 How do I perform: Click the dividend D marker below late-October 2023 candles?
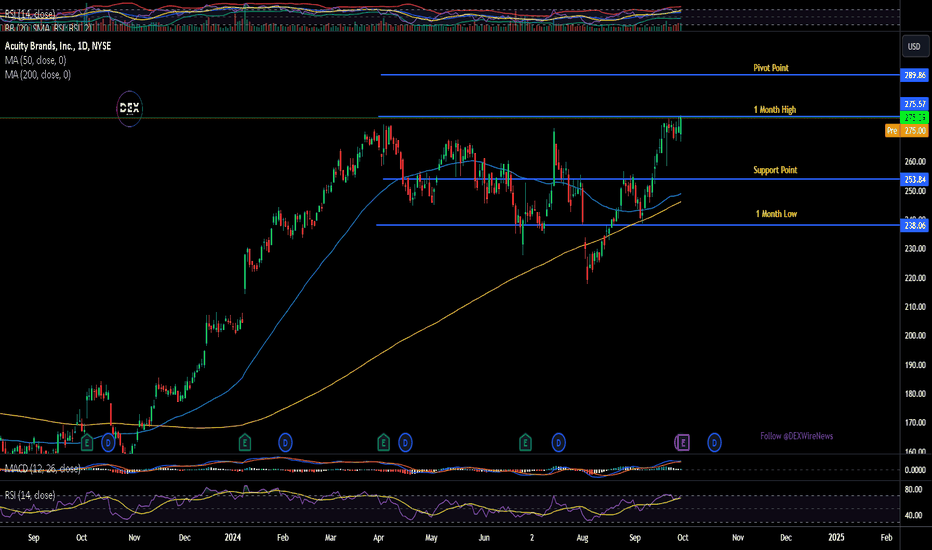tap(108, 442)
